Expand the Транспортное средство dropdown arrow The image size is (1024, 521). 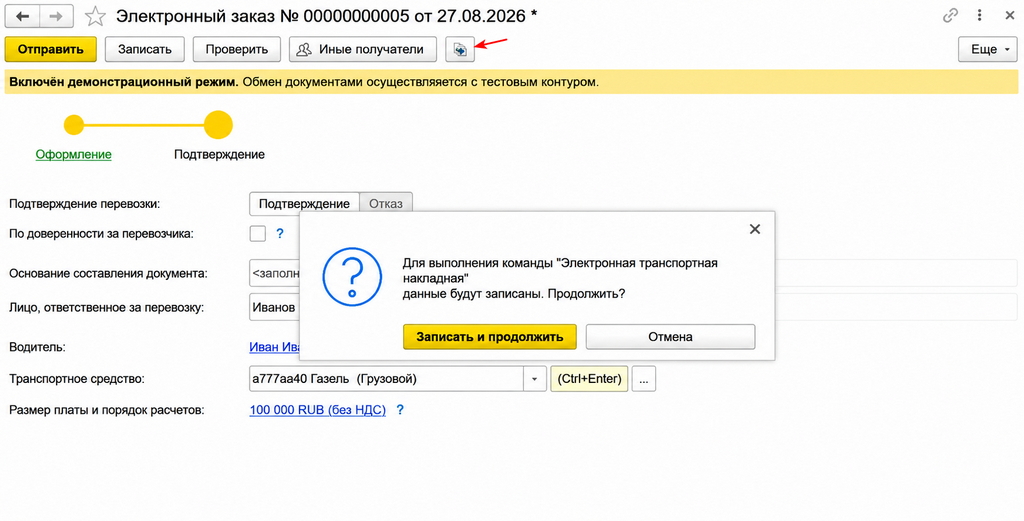[535, 379]
